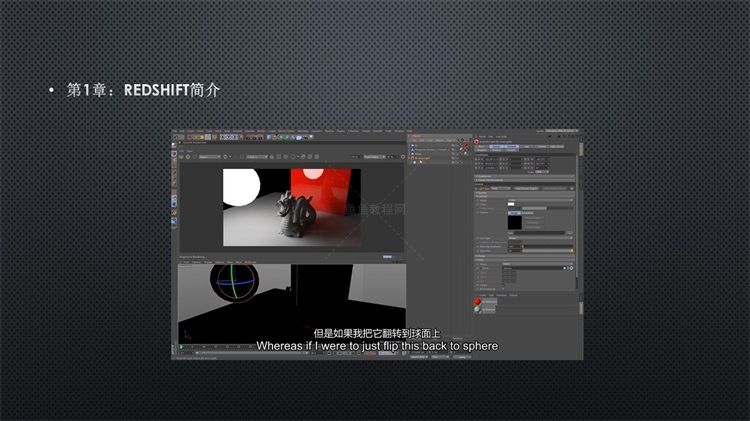Screen dimensions: 750x421
Task: Click the yellow-ended slider in light attributes
Action: [x=548, y=251]
